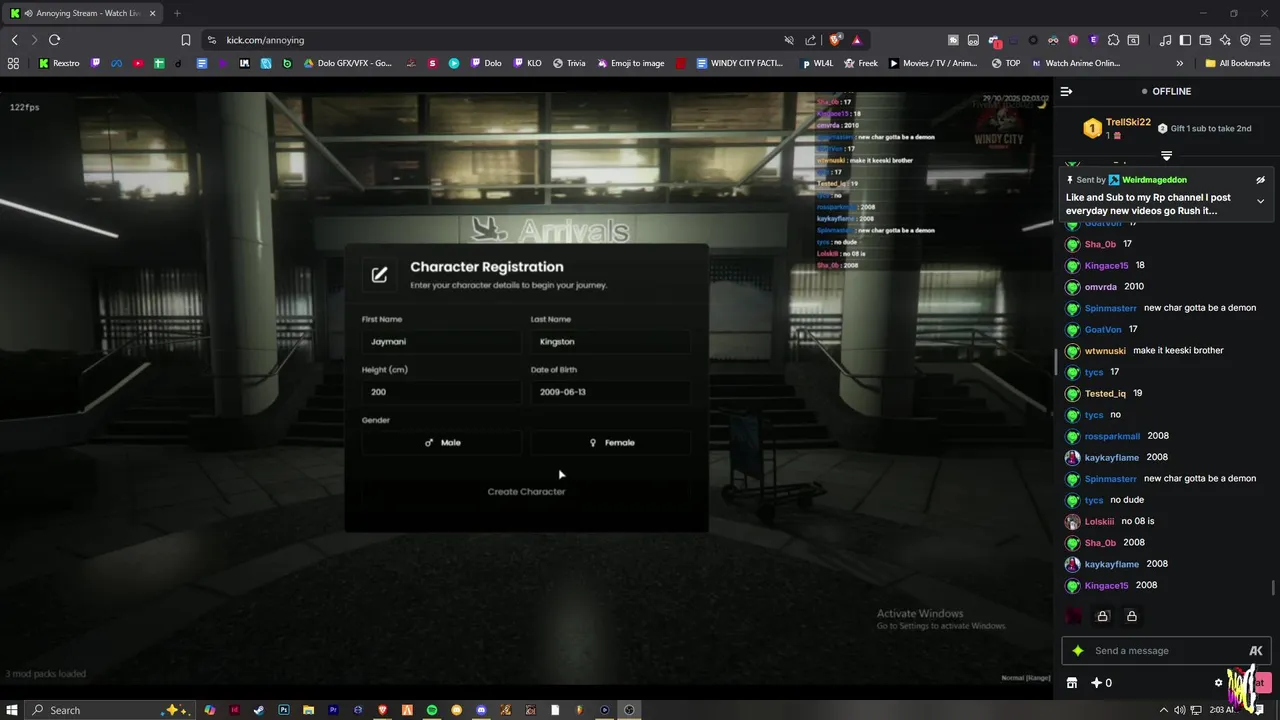Open TrellSki22's leaderboard entry

point(1117,128)
